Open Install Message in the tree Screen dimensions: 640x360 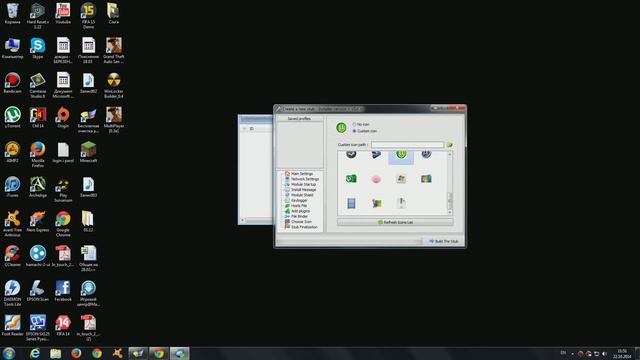click(303, 190)
